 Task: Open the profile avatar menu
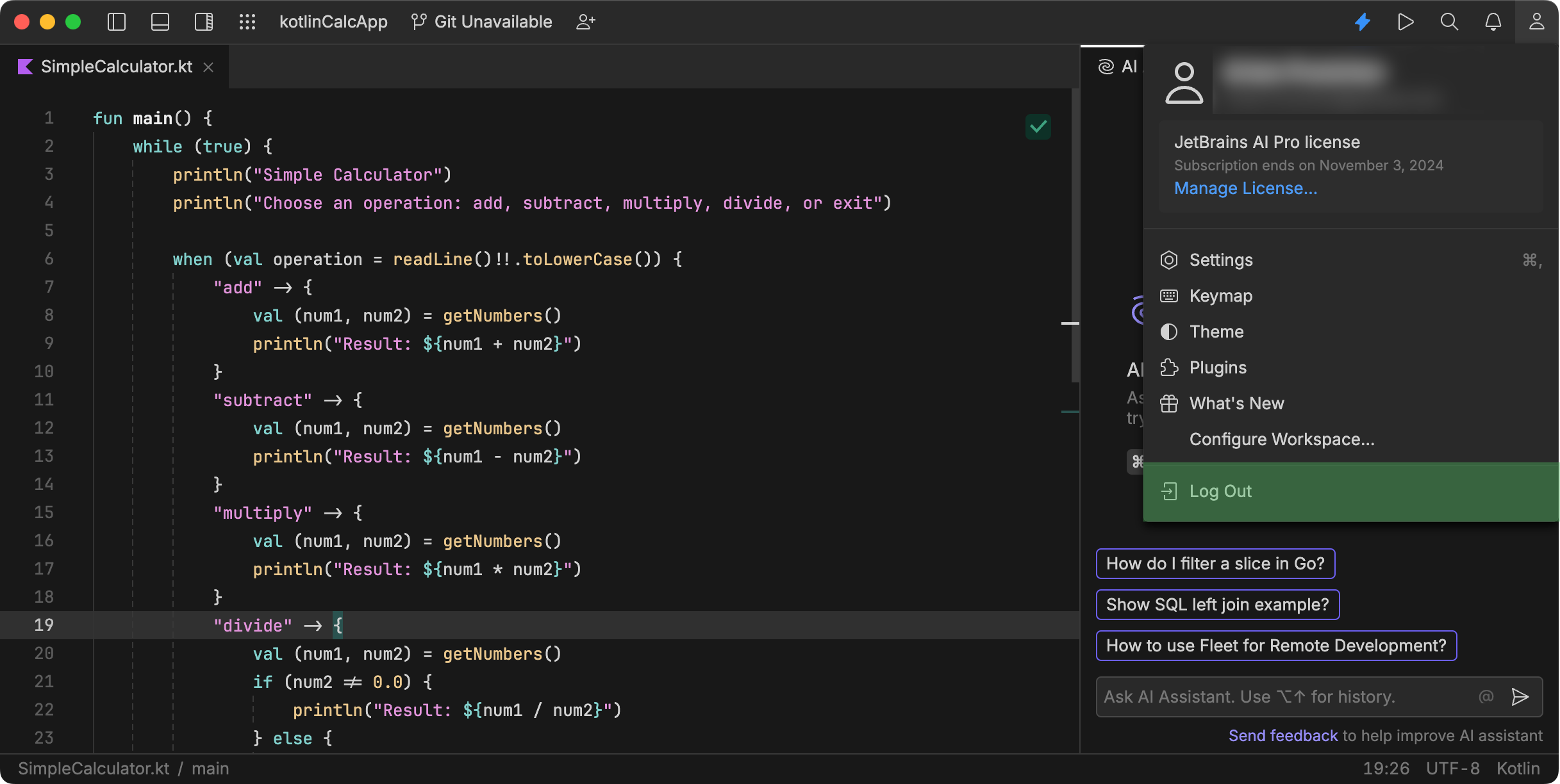coord(1538,21)
